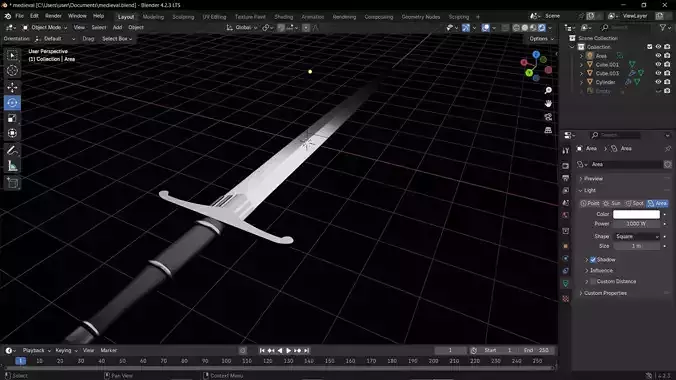Open the green Object Data light tab
This screenshot has width=676, height=380.
click(566, 283)
